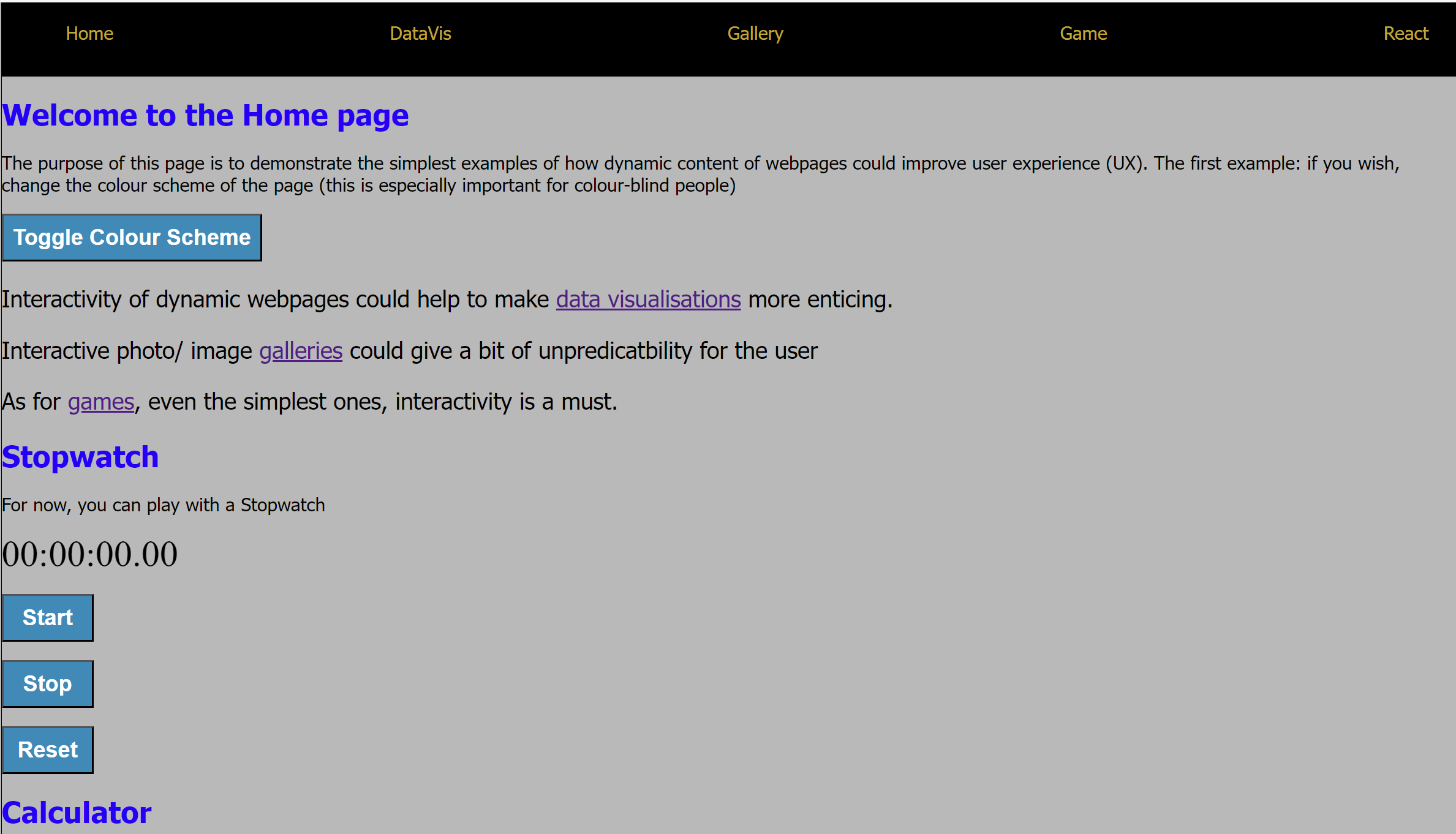Open the React nav link
This screenshot has height=834, width=1456.
[x=1405, y=34]
